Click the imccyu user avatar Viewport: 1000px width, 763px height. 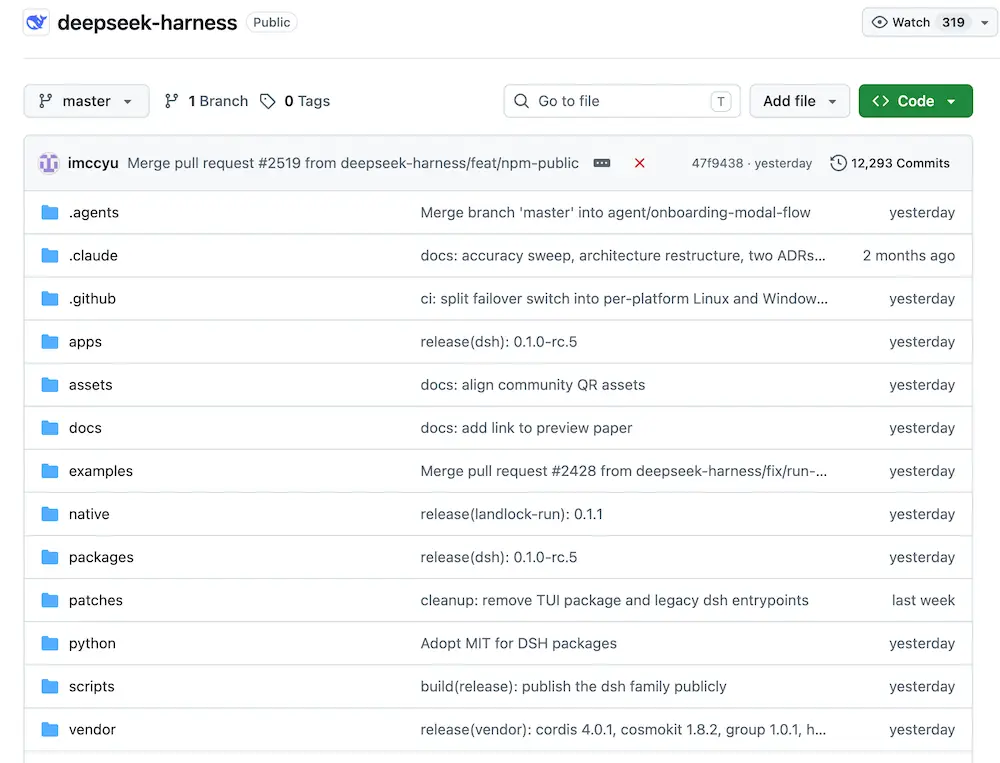tap(48, 163)
